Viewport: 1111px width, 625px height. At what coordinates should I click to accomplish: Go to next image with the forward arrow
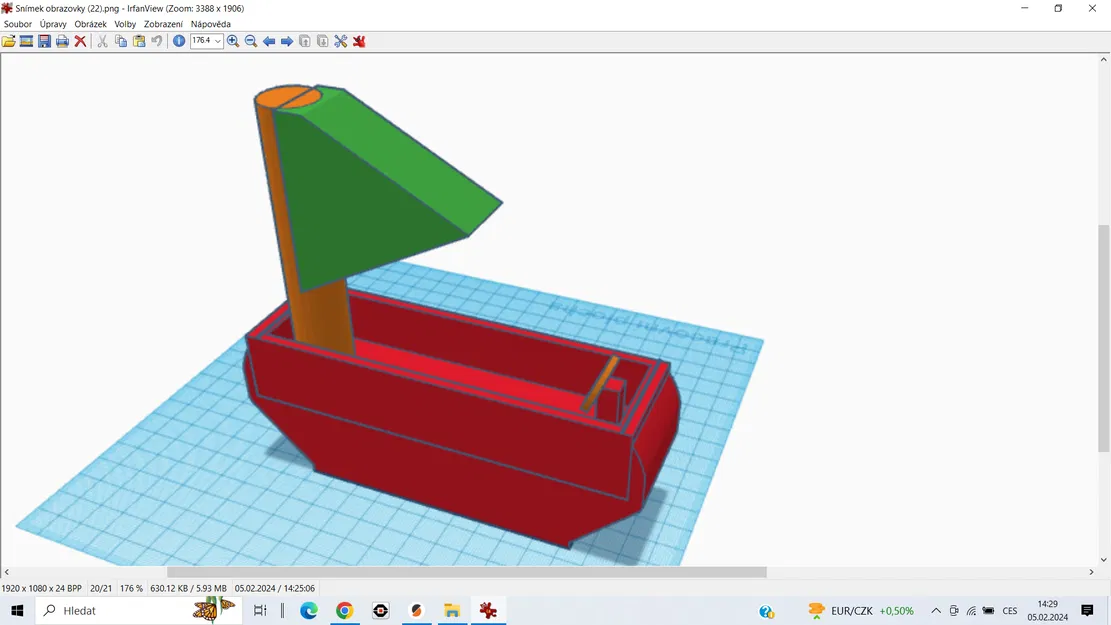287,41
